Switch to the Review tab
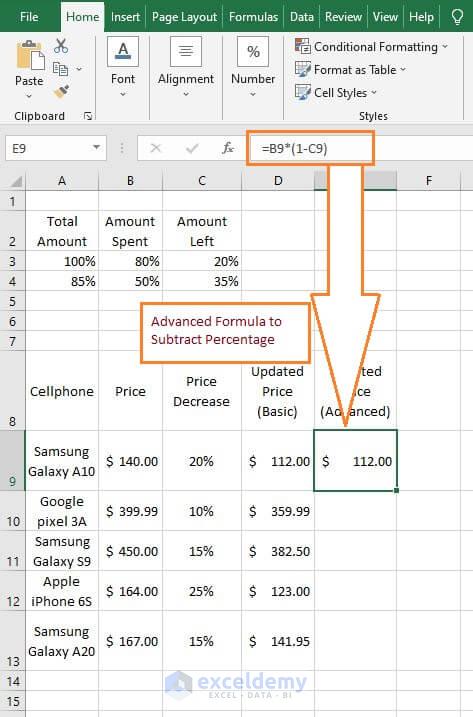 tap(343, 17)
